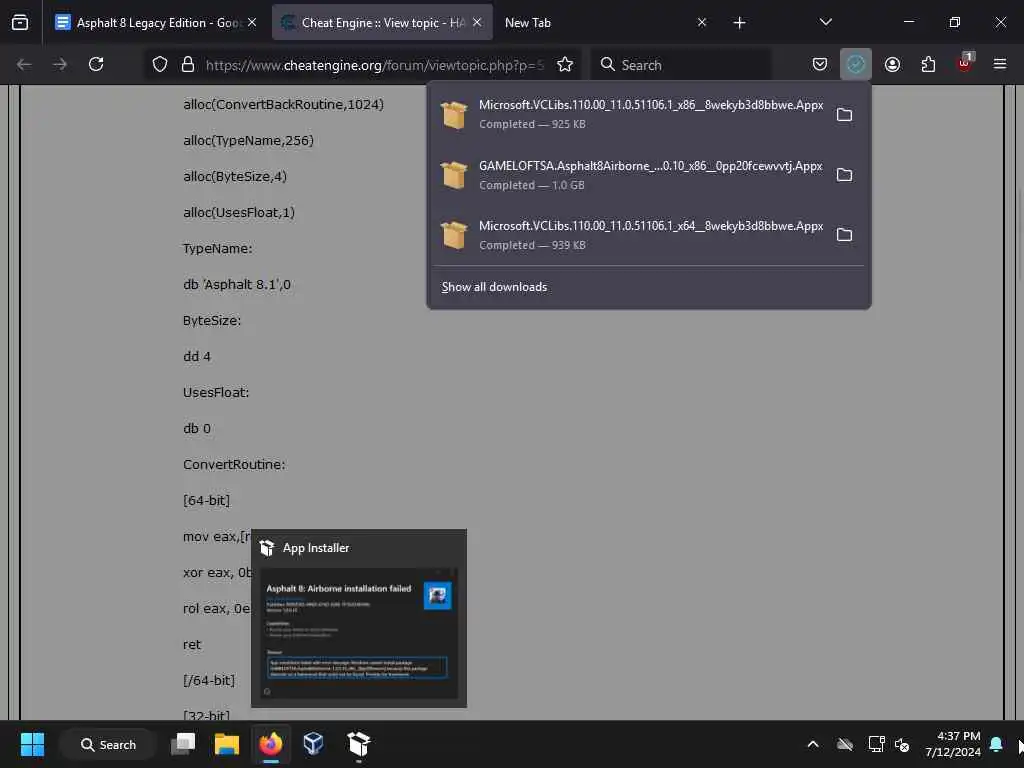Click text alloc(TypeName,256)
This screenshot has height=768, width=1024.
point(248,140)
